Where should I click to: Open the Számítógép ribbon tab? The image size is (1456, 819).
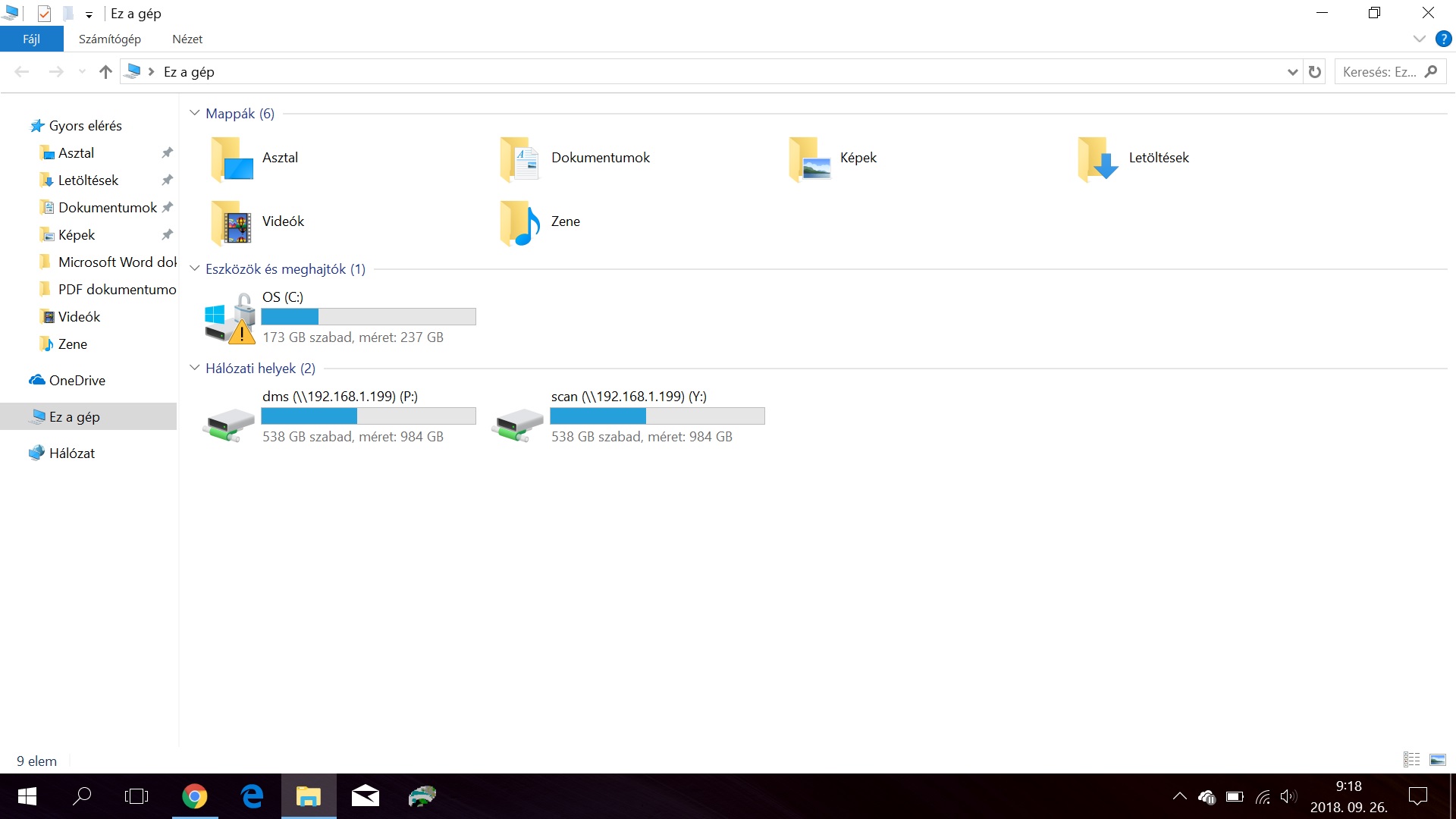coord(110,39)
